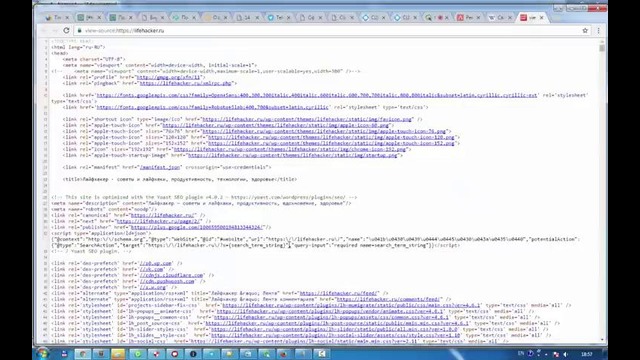This screenshot has height=360, width=640.
Task: Open the //s.w.org prefetch link
Action: pyautogui.click(x=153, y=287)
